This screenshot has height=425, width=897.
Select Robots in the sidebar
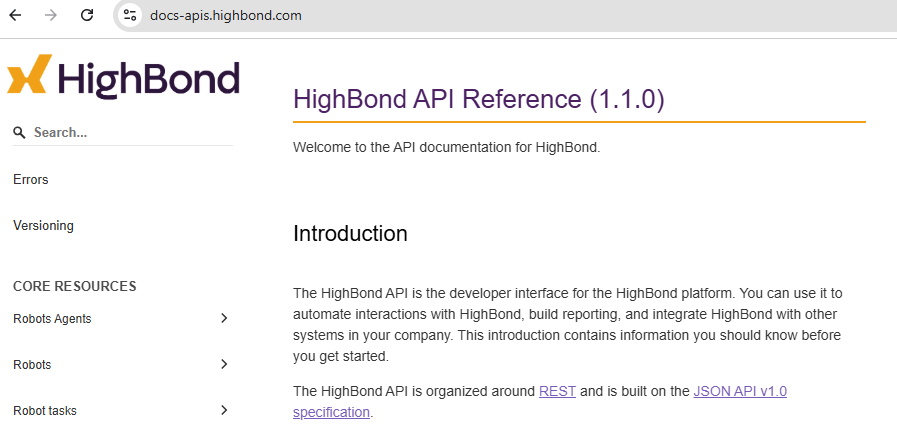(x=32, y=365)
